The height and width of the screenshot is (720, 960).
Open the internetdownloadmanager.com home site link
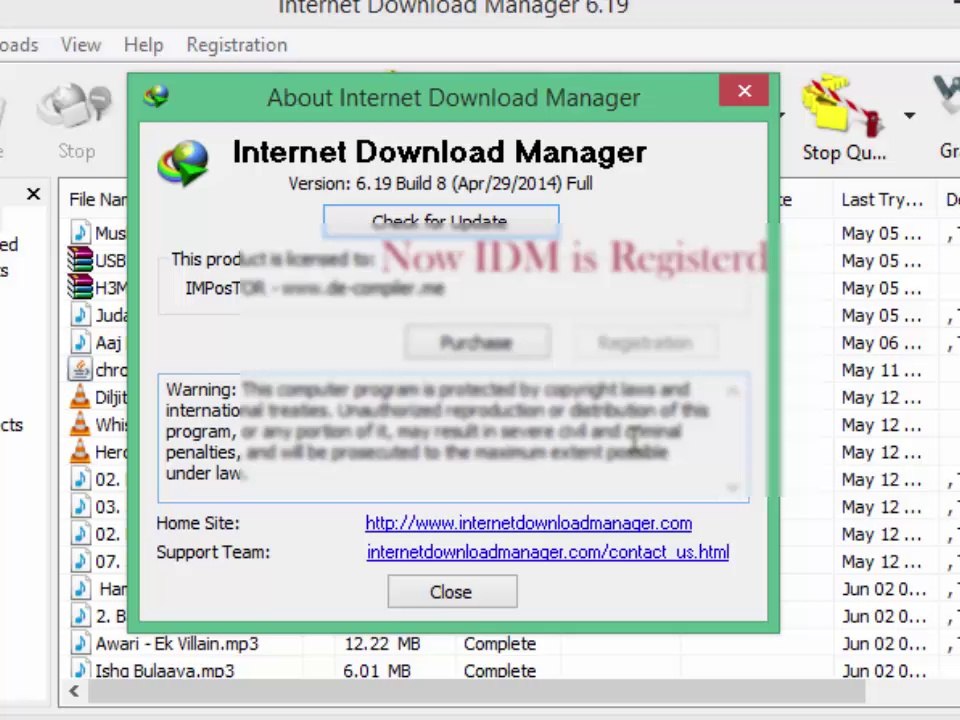click(528, 523)
